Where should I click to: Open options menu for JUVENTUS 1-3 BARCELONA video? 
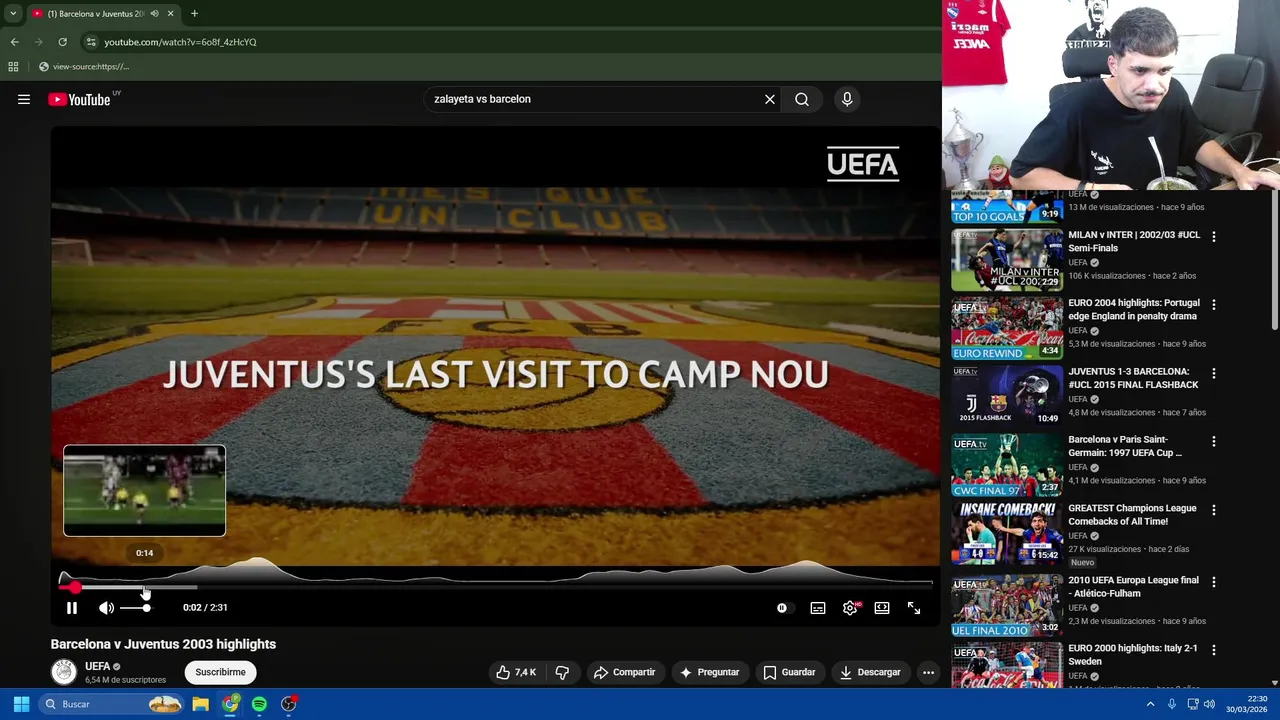coord(1214,373)
